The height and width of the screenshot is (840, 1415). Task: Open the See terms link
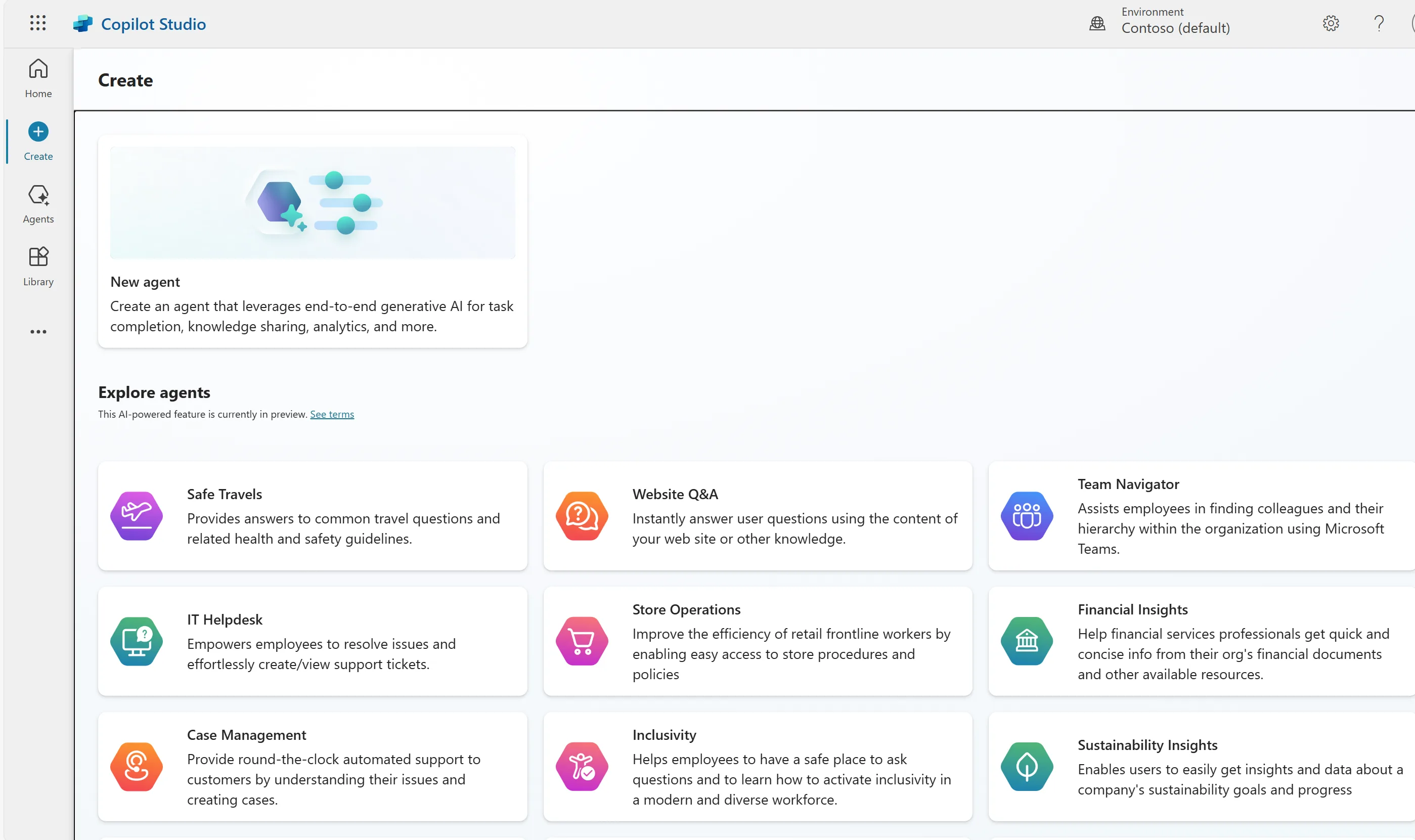pos(331,414)
